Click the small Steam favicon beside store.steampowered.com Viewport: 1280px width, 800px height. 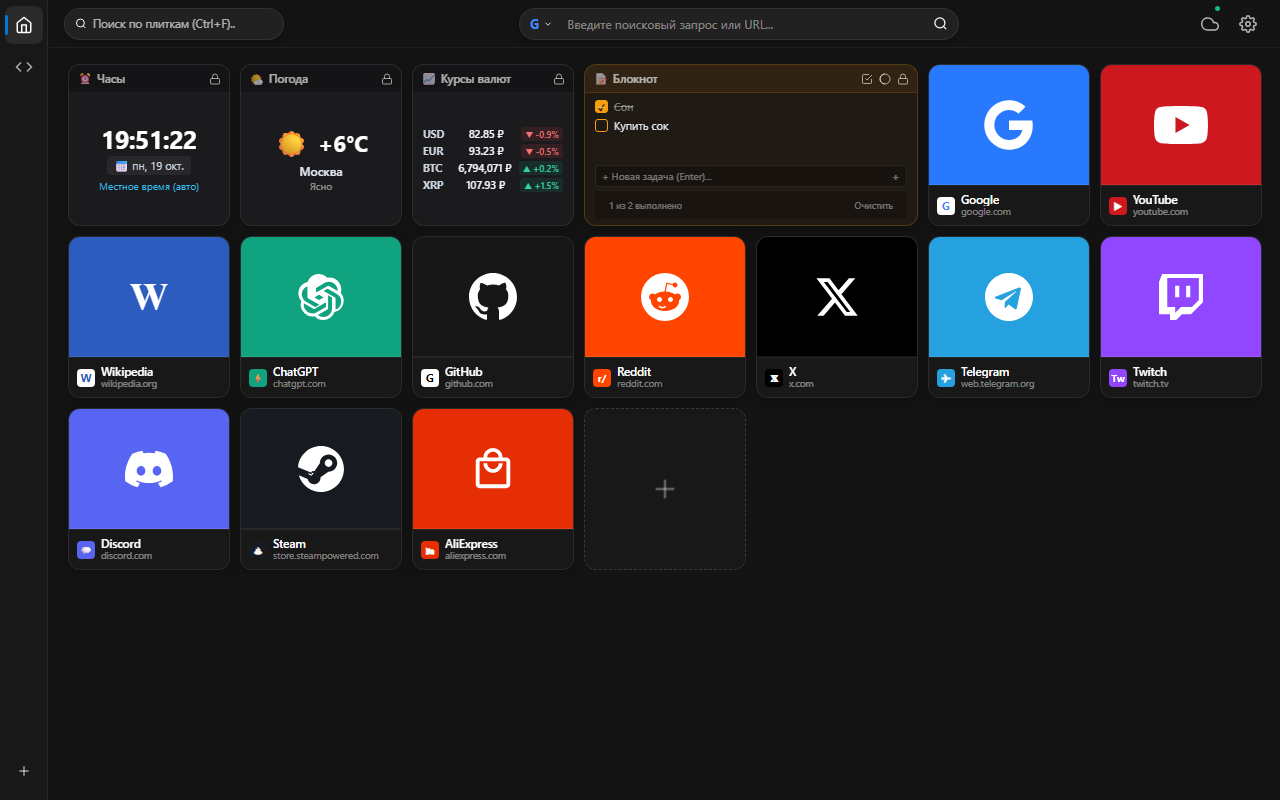point(258,550)
